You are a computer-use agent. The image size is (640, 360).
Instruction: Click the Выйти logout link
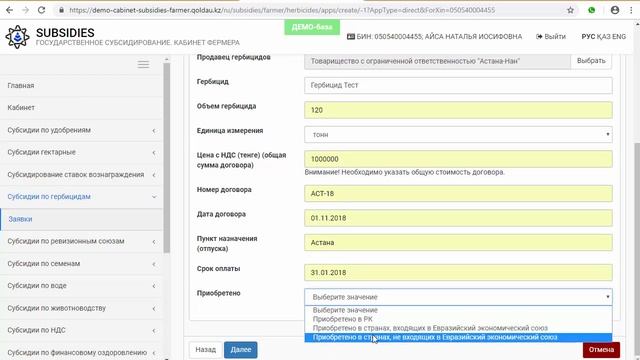(x=551, y=37)
